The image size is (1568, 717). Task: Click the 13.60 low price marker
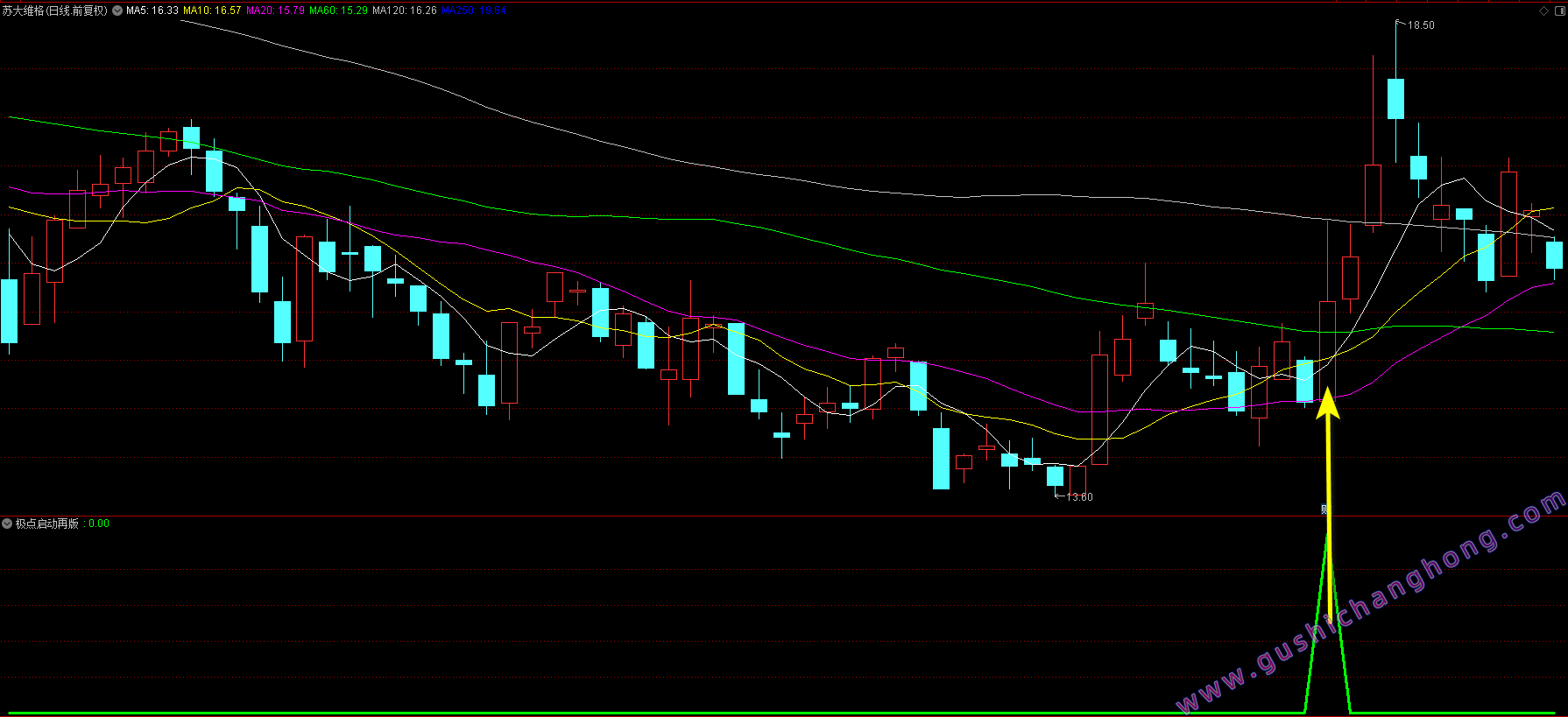pos(1079,497)
